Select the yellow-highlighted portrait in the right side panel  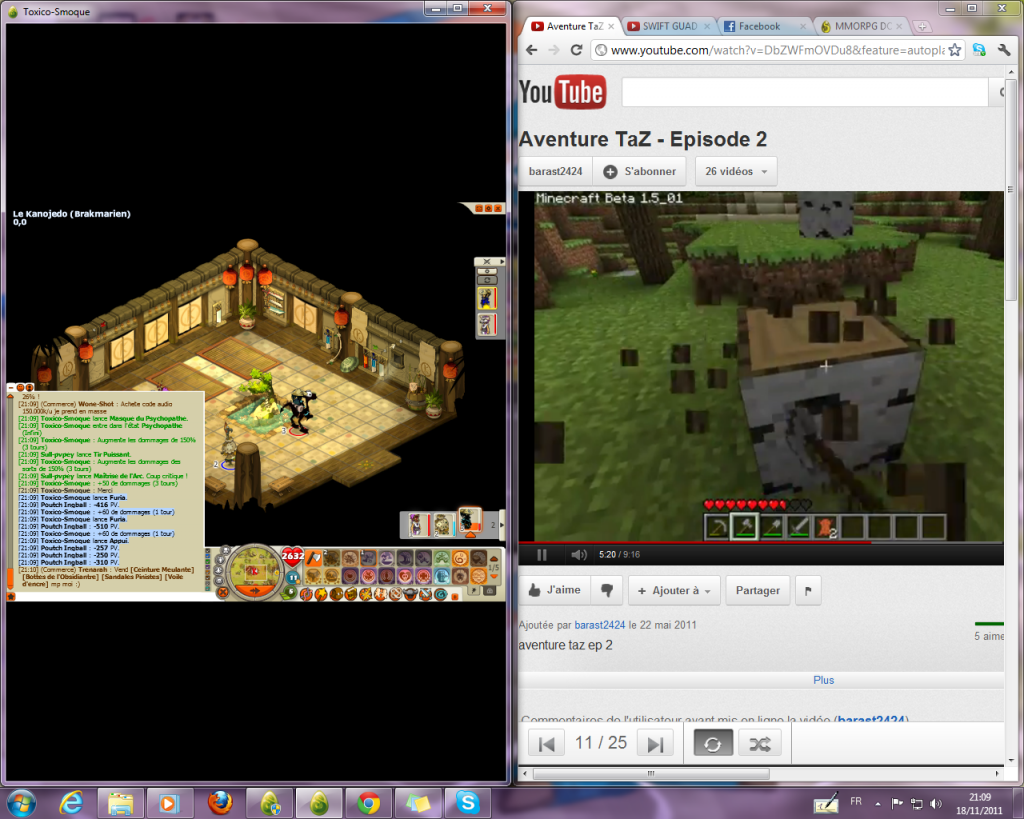coord(487,298)
